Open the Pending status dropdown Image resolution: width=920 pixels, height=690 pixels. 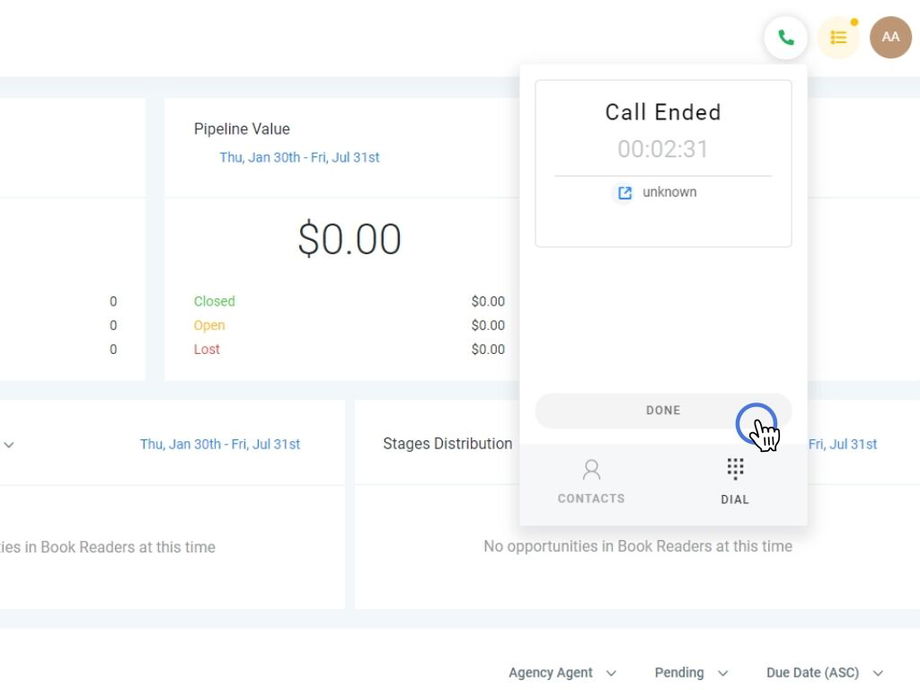point(691,673)
